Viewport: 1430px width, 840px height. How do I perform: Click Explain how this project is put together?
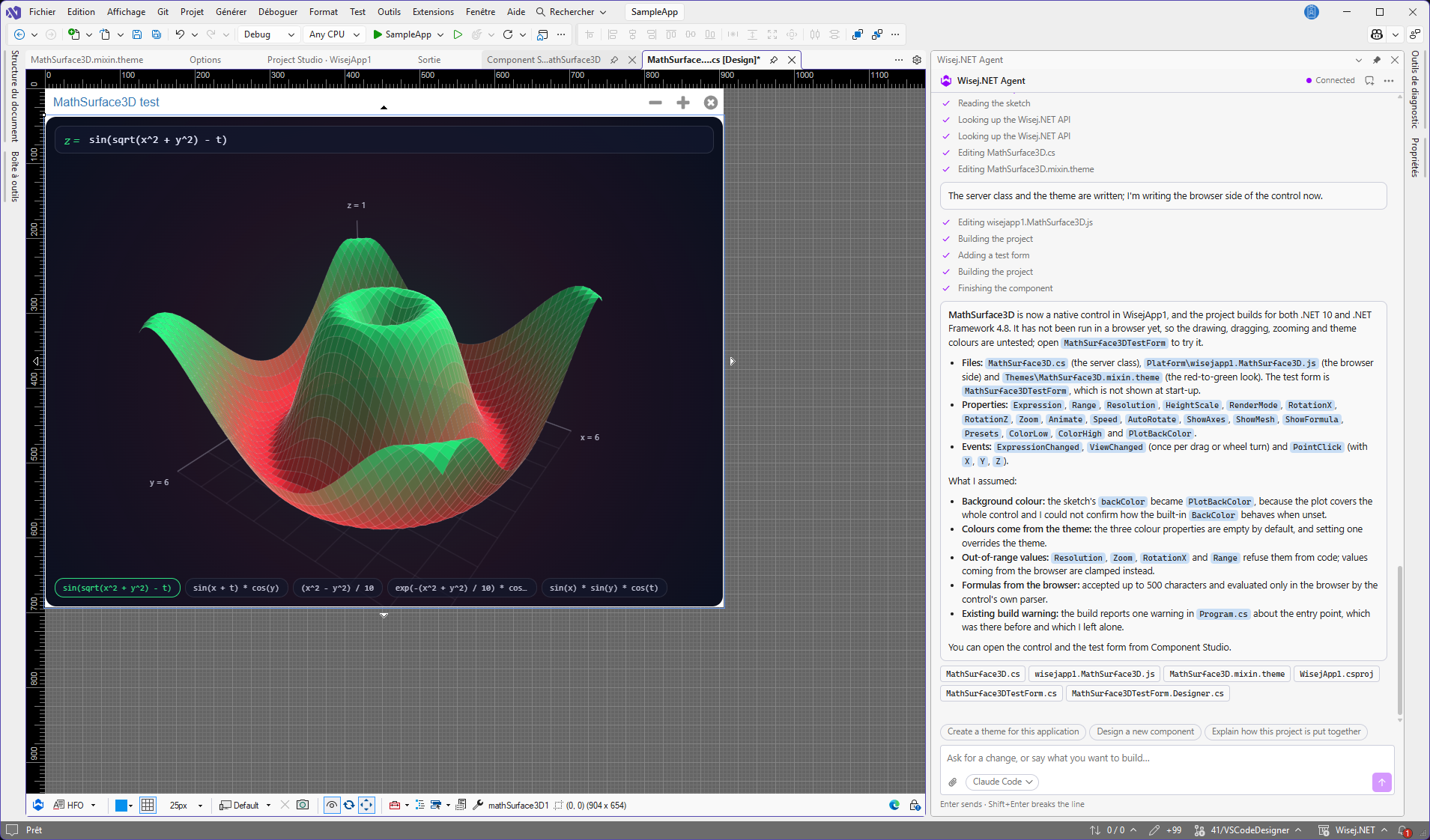(1286, 731)
